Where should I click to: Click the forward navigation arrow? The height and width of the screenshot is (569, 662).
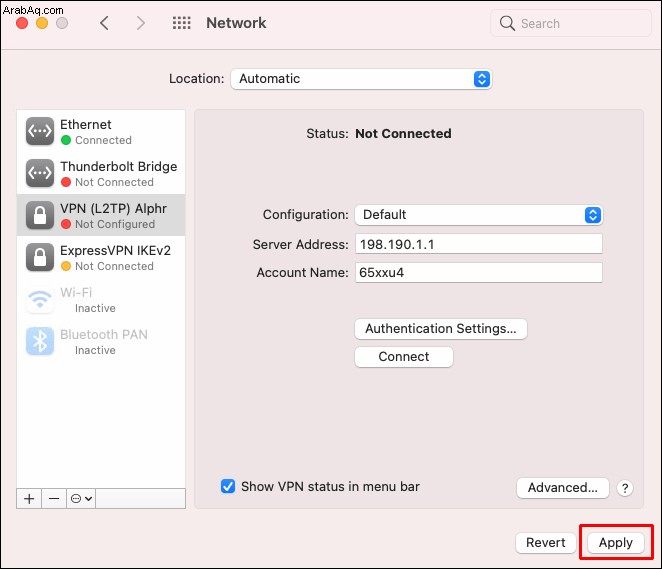(x=141, y=23)
